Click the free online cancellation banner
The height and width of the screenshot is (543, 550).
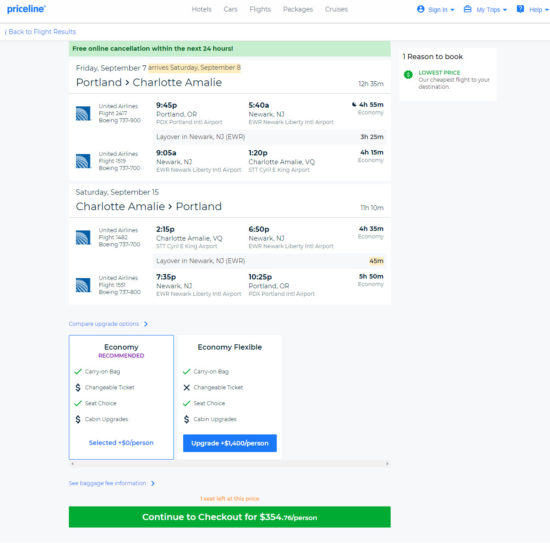(230, 49)
